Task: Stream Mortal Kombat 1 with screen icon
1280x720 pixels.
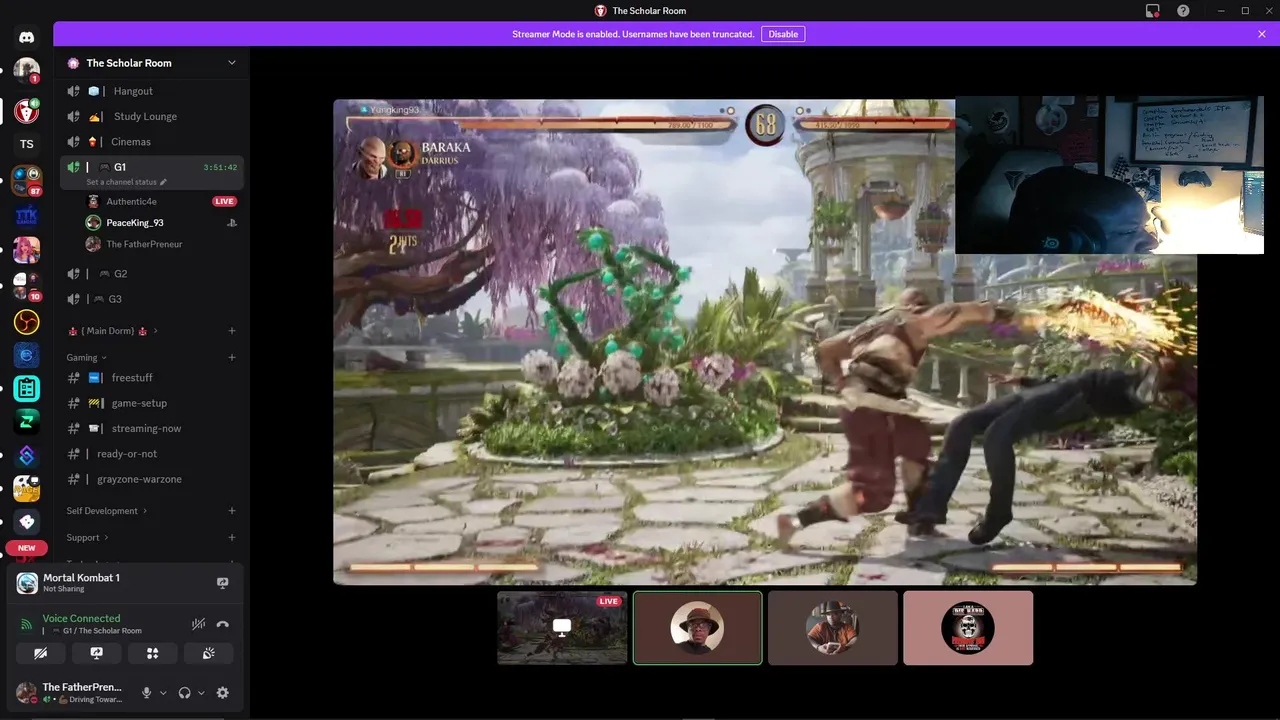Action: [223, 583]
